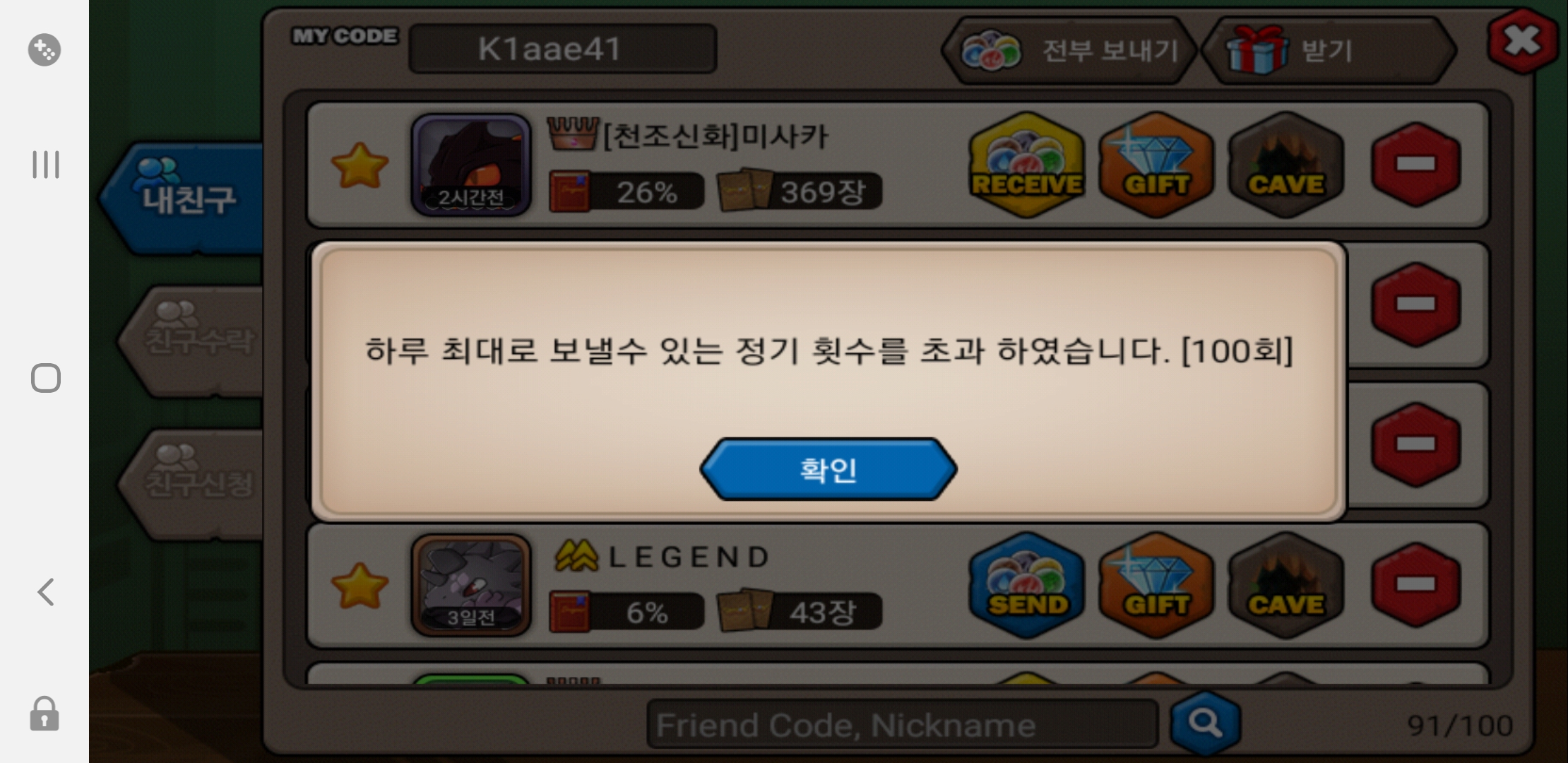Viewport: 1568px width, 763px height.
Task: Confirm the dialog with 확인 button
Action: (828, 469)
